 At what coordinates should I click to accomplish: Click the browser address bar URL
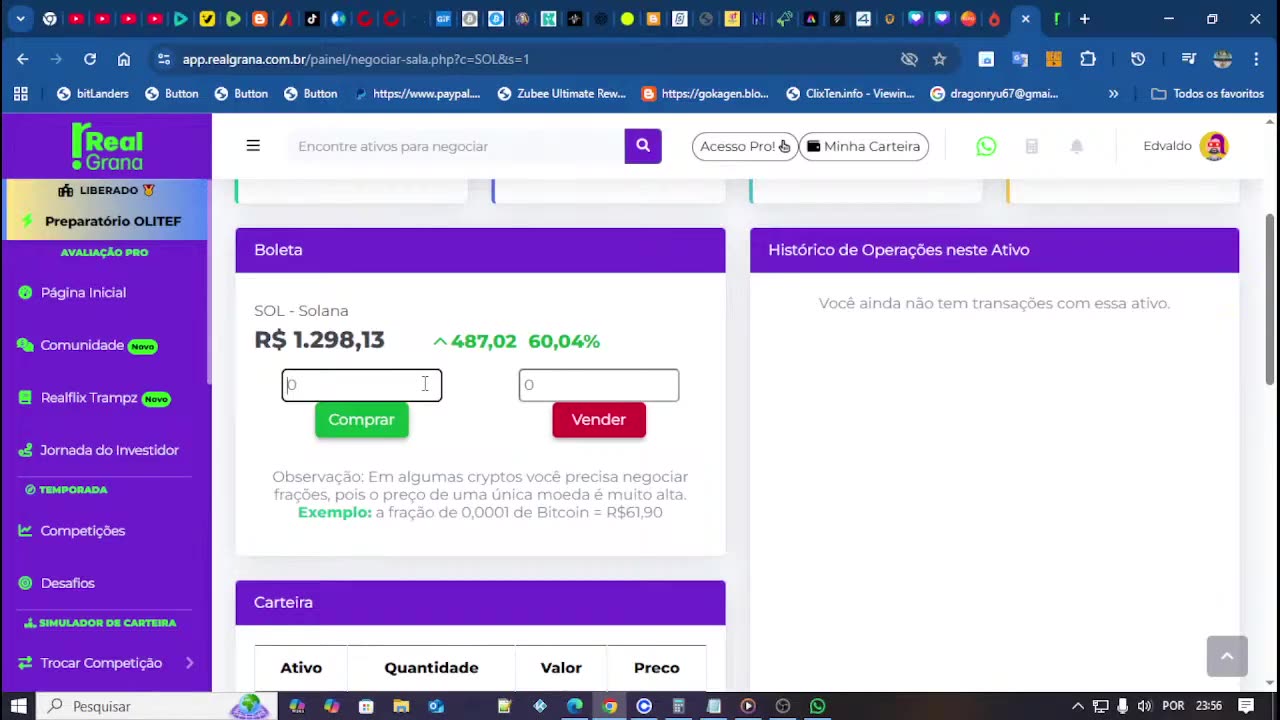pos(355,59)
